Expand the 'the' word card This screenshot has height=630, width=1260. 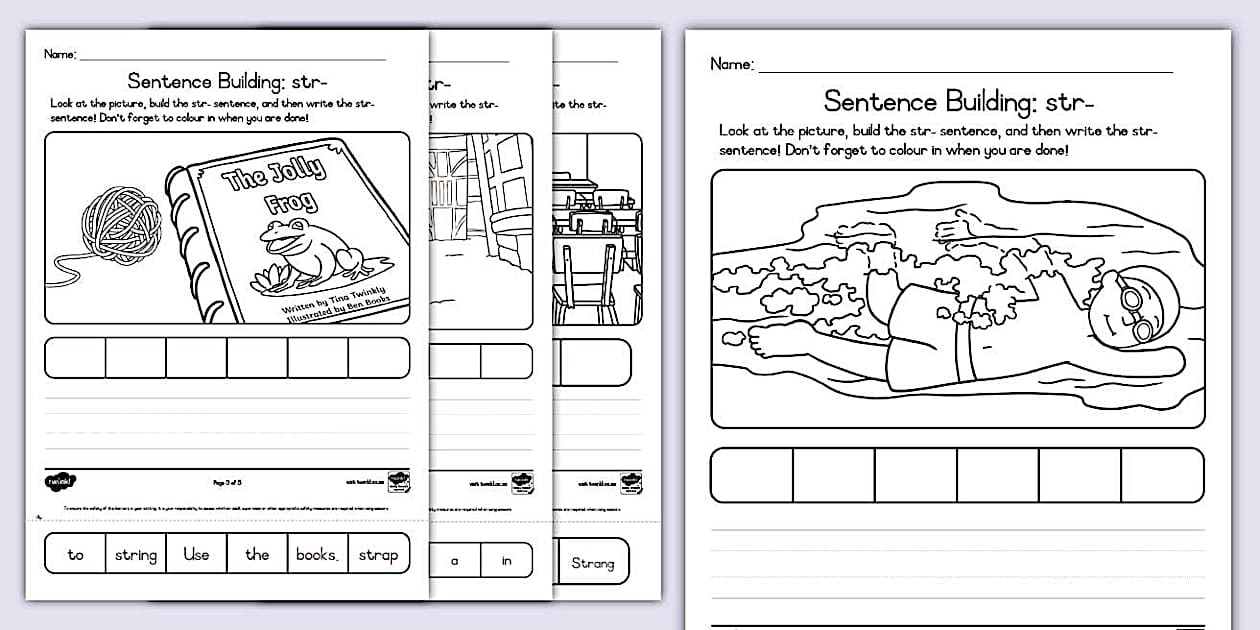click(257, 553)
